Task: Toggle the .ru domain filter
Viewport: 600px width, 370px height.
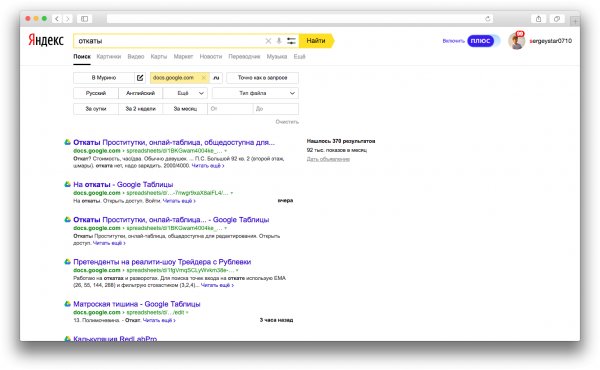Action: point(216,78)
